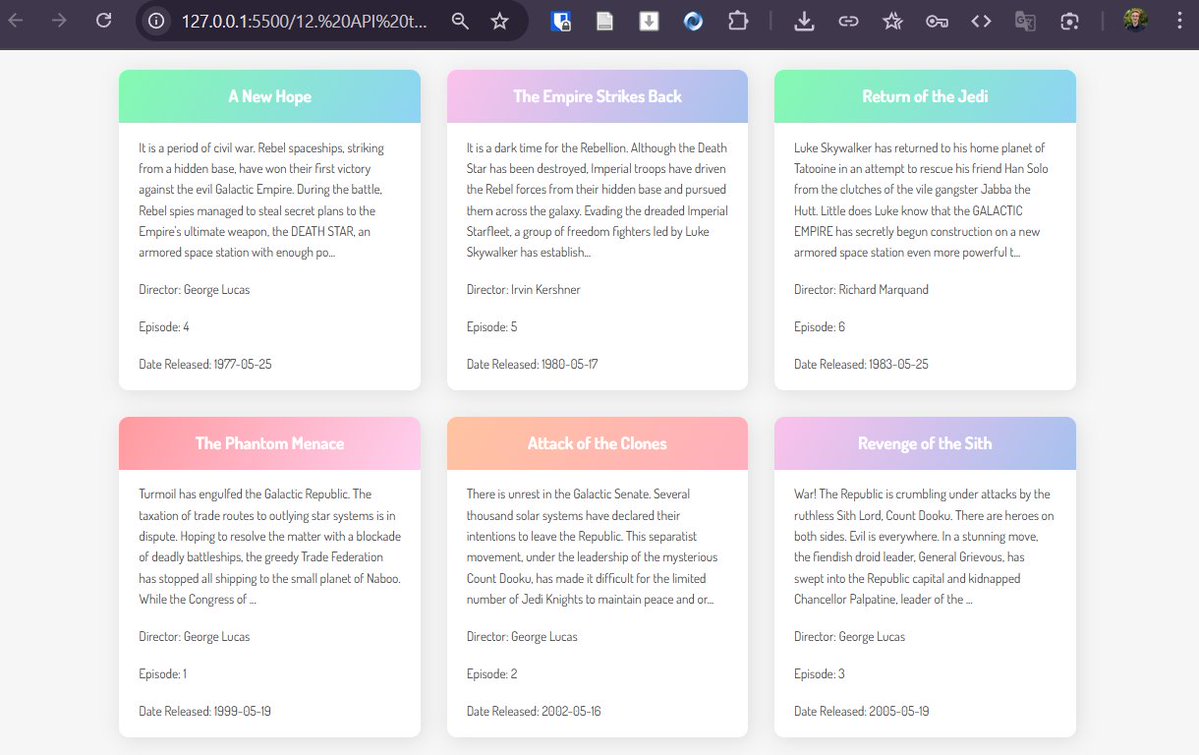The image size is (1199, 755).
Task: Click 'Date Released: 1980-05-17'
Action: pos(532,364)
